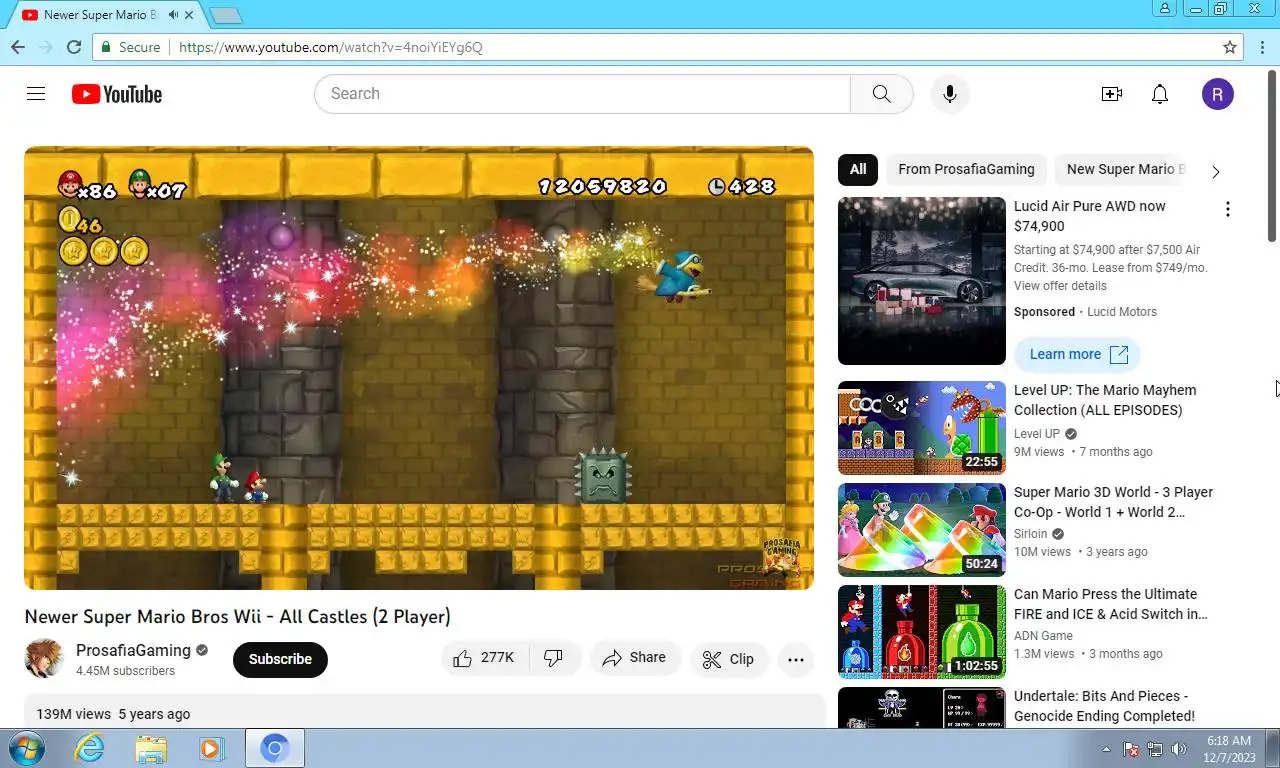Go back with browser back arrow
Image resolution: width=1280 pixels, height=768 pixels.
click(x=18, y=47)
